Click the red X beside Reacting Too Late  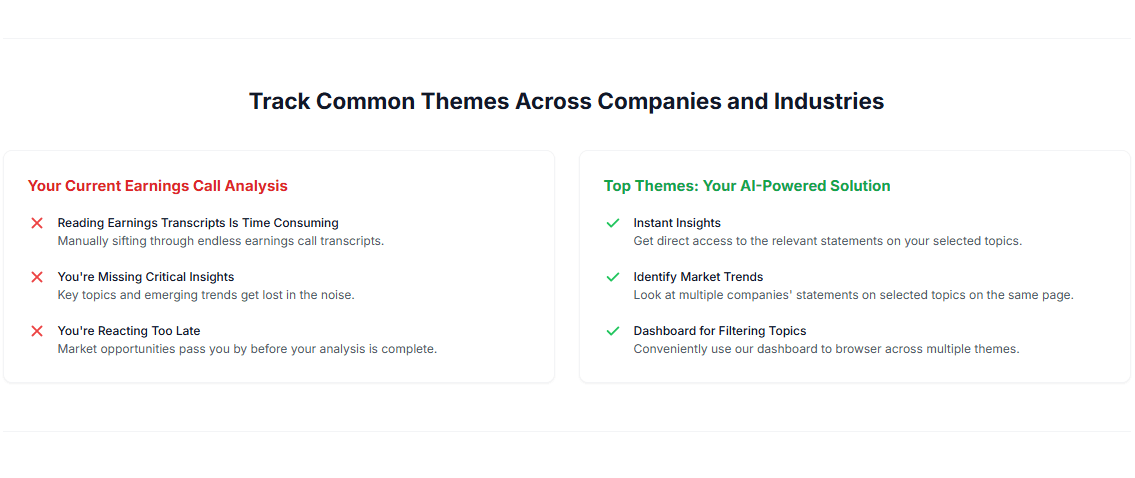tap(37, 331)
